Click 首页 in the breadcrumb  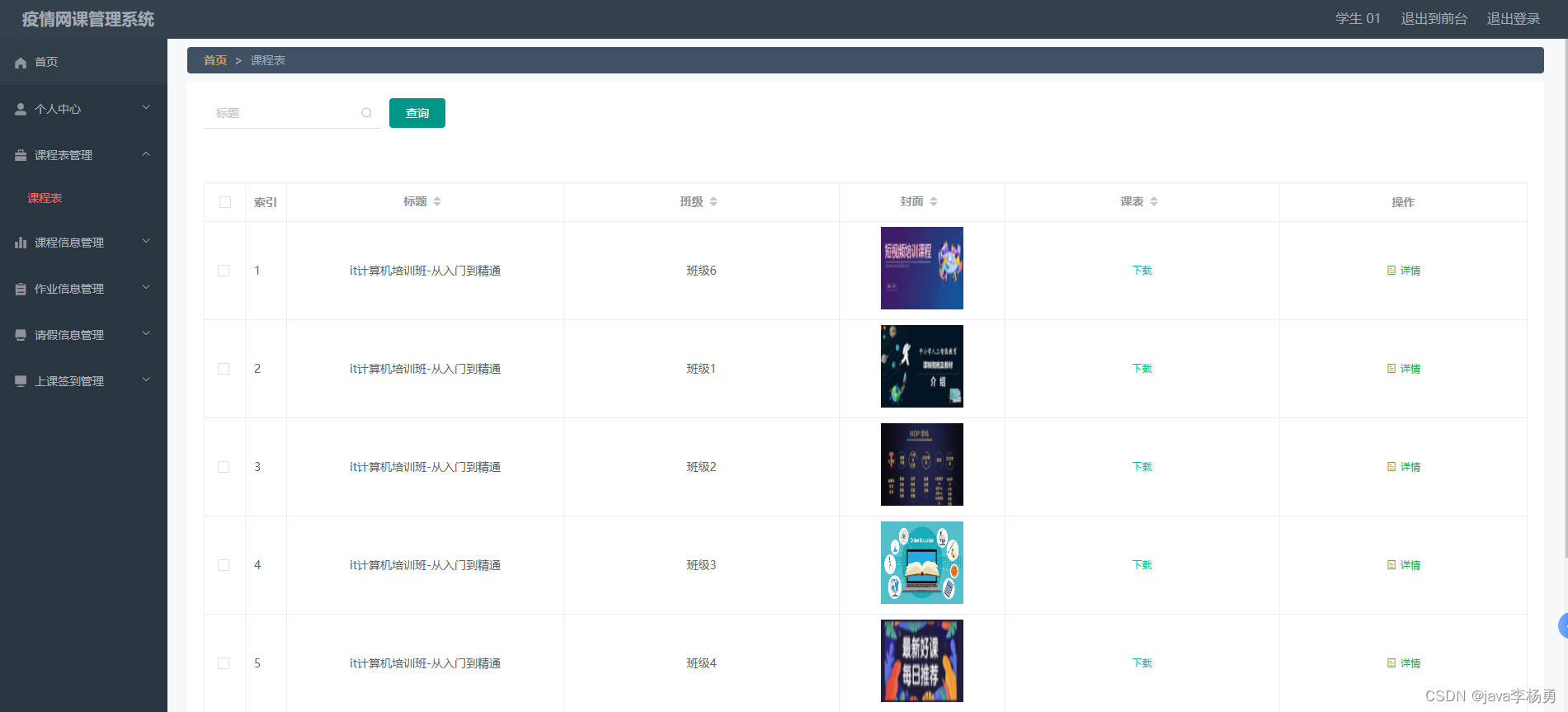[x=215, y=60]
